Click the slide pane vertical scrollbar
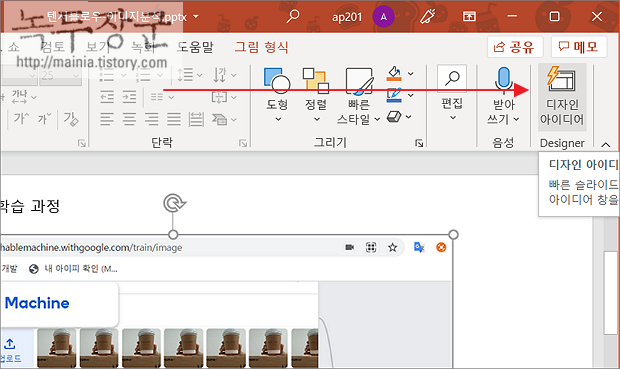Screen dimensions: 620x369 point(611,293)
